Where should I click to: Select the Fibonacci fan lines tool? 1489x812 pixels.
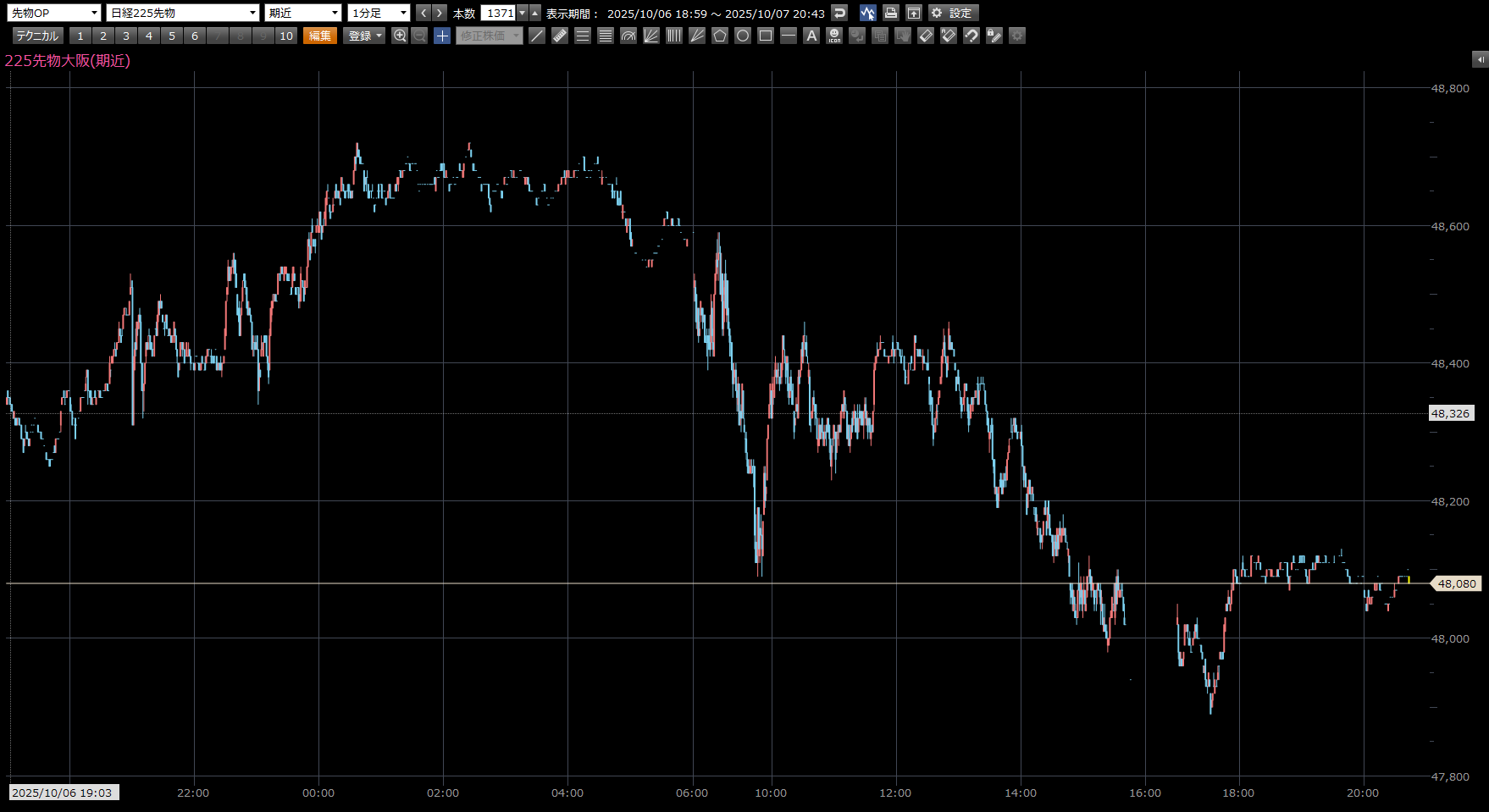[651, 36]
